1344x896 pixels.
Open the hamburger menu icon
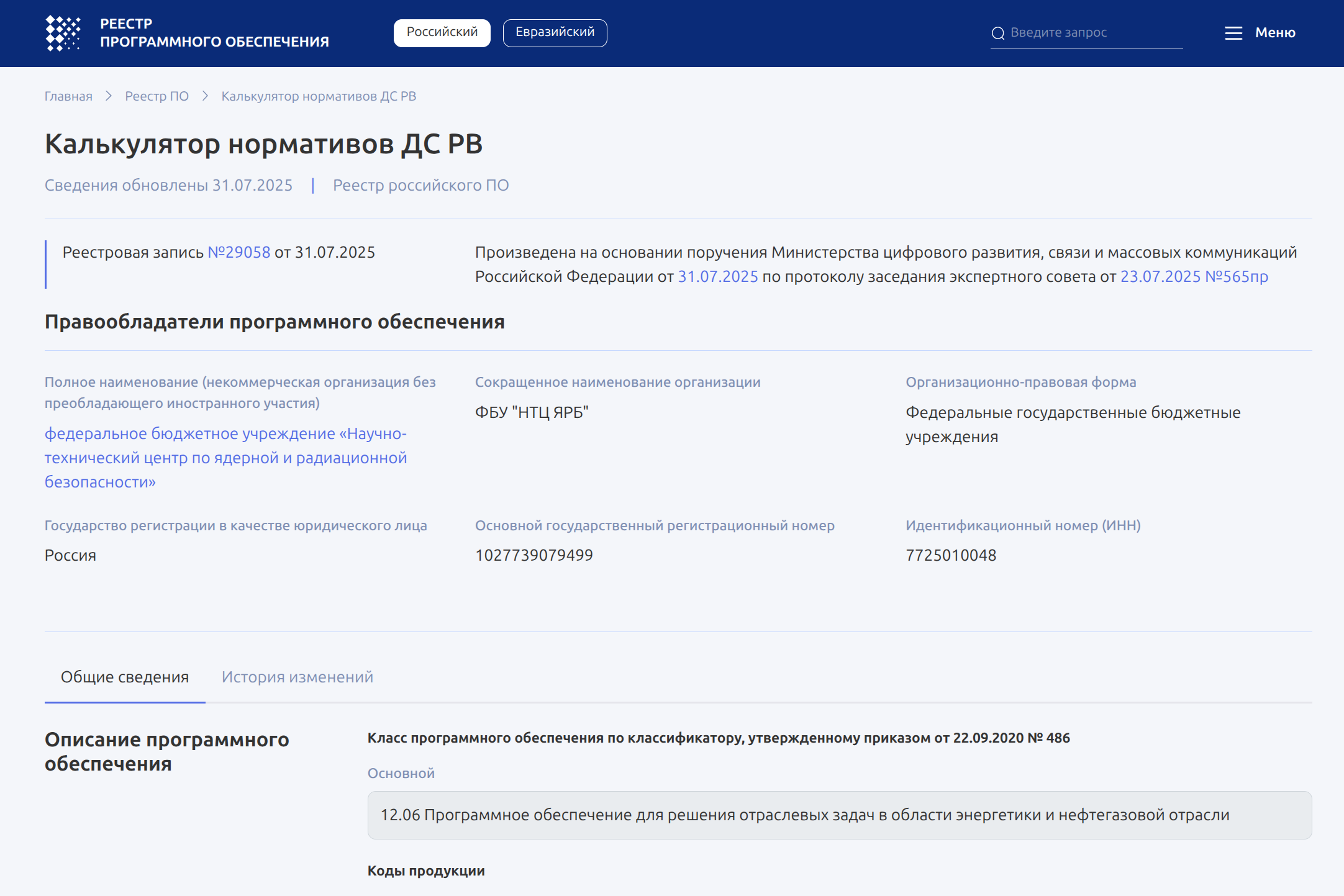(x=1233, y=33)
